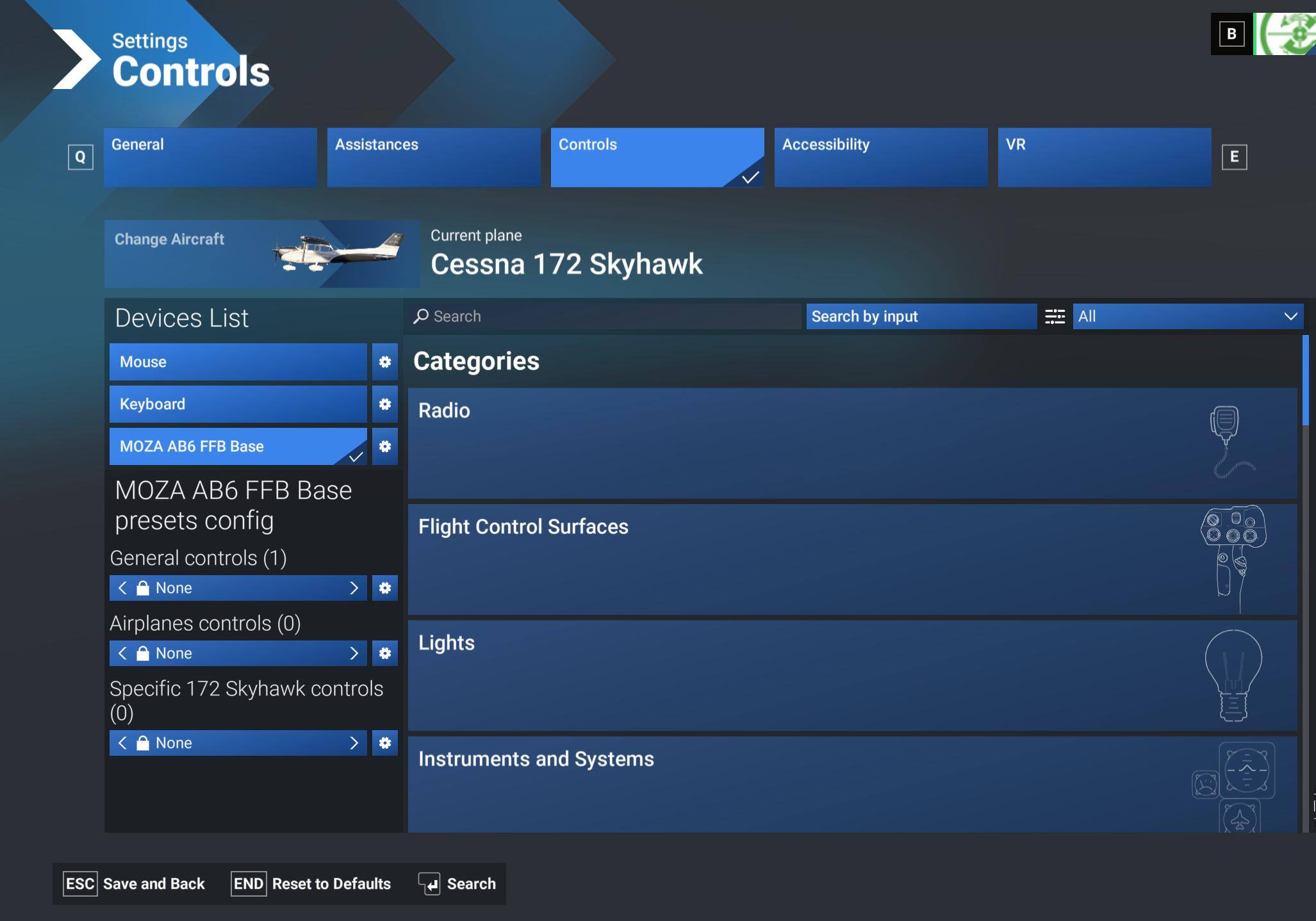The height and width of the screenshot is (921, 1316).
Task: Click the Airplanes controls (0) label
Action: pyautogui.click(x=205, y=623)
